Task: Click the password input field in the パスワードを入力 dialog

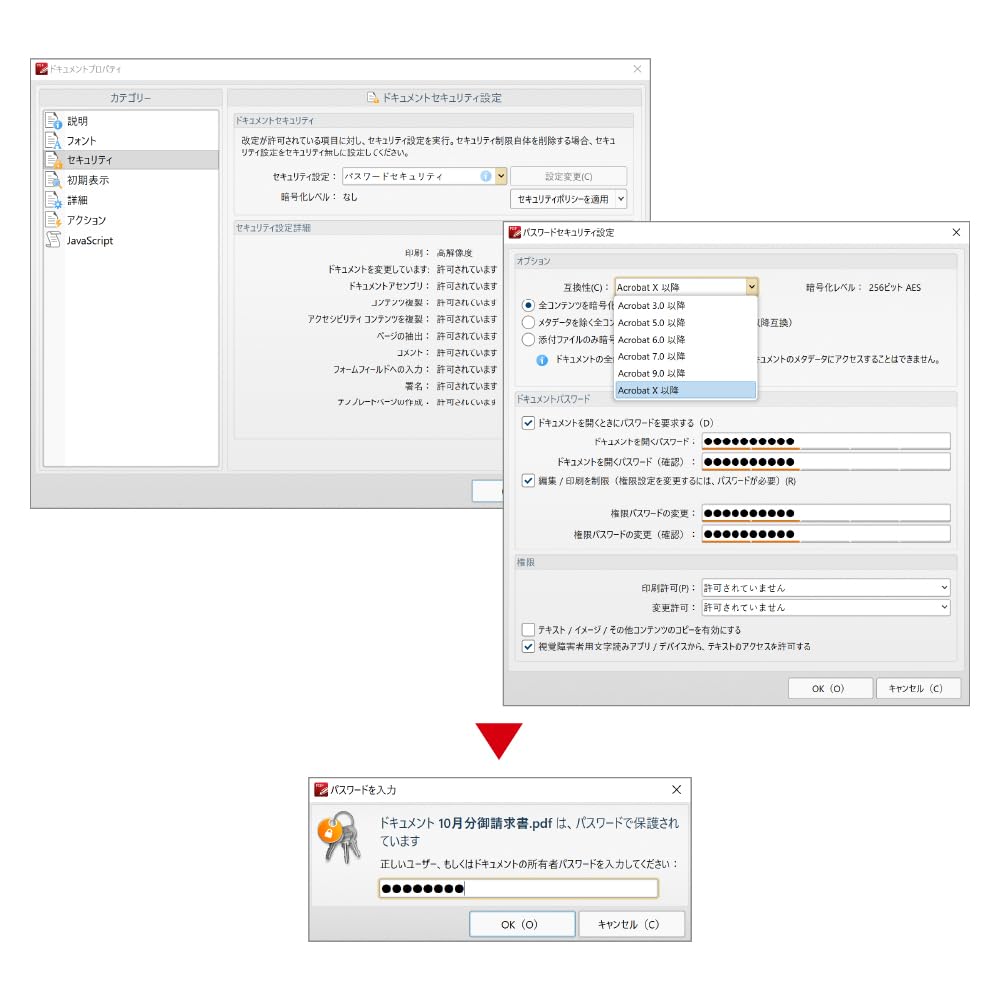Action: 518,888
